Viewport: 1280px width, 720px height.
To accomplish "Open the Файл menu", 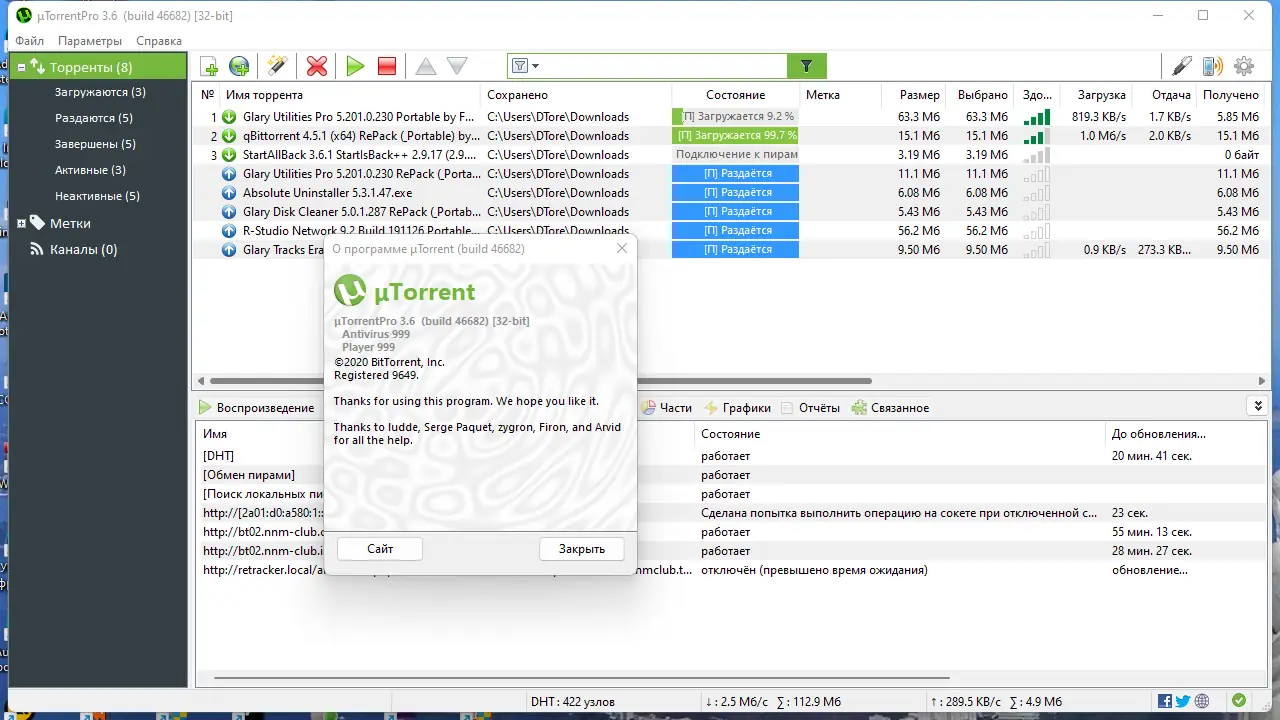I will coord(30,41).
